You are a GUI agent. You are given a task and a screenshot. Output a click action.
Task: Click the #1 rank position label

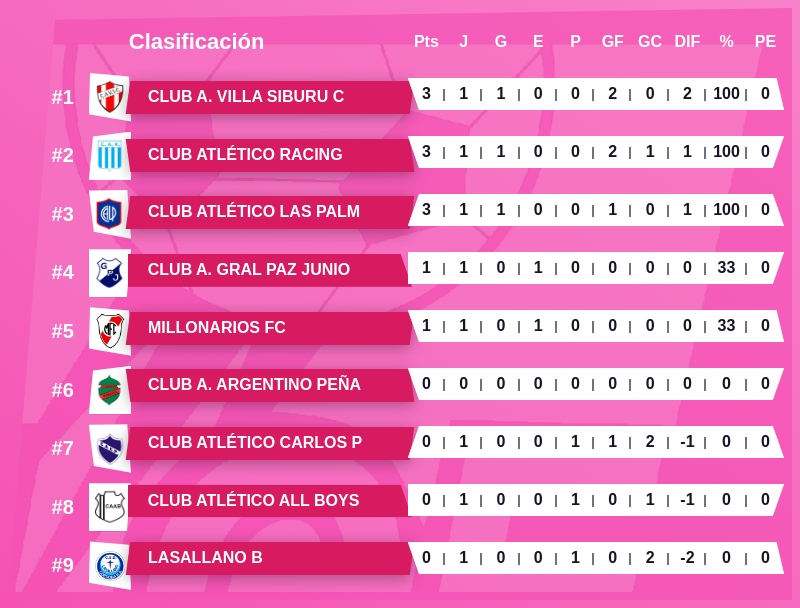(63, 97)
